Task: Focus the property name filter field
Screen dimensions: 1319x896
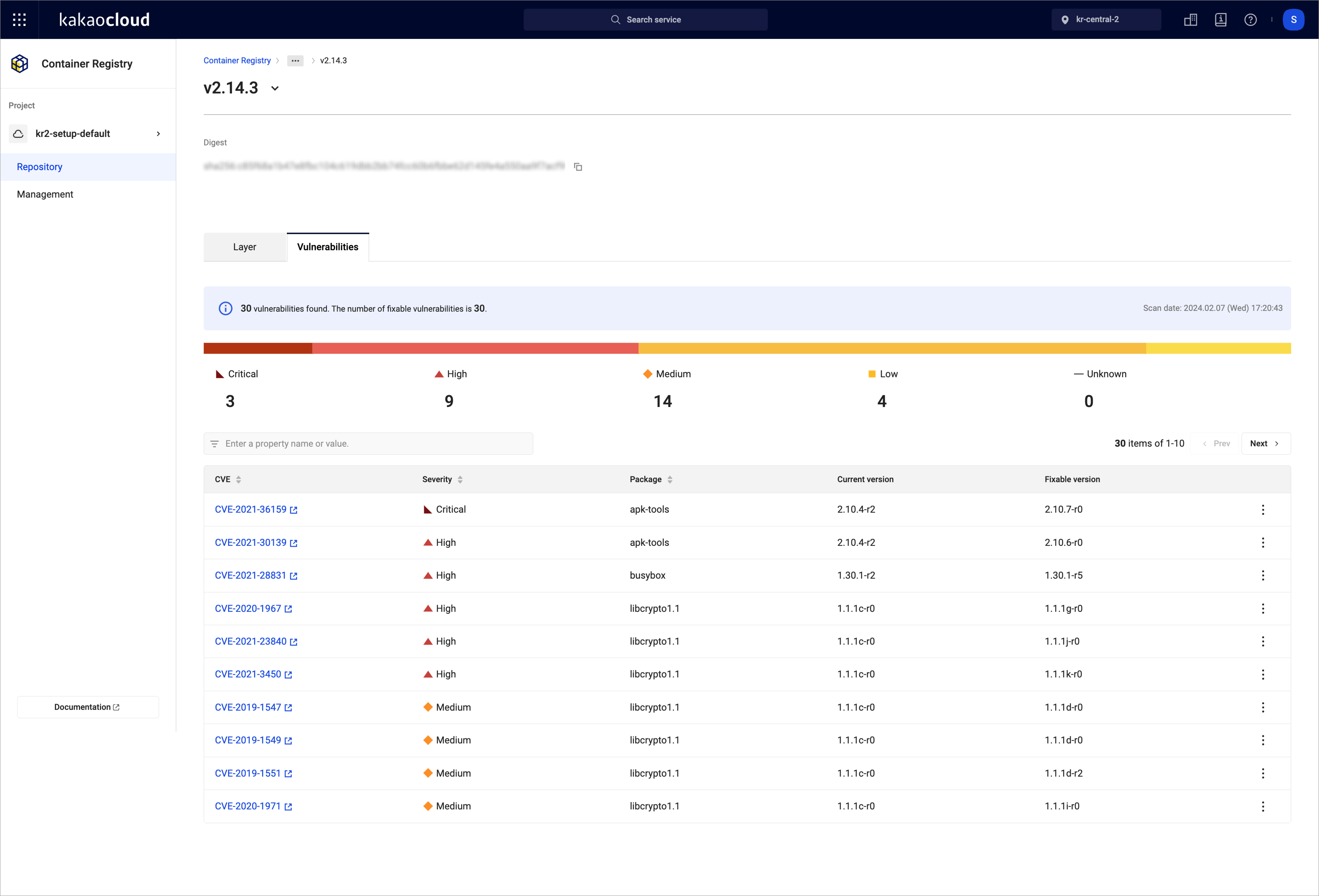Action: pyautogui.click(x=368, y=444)
